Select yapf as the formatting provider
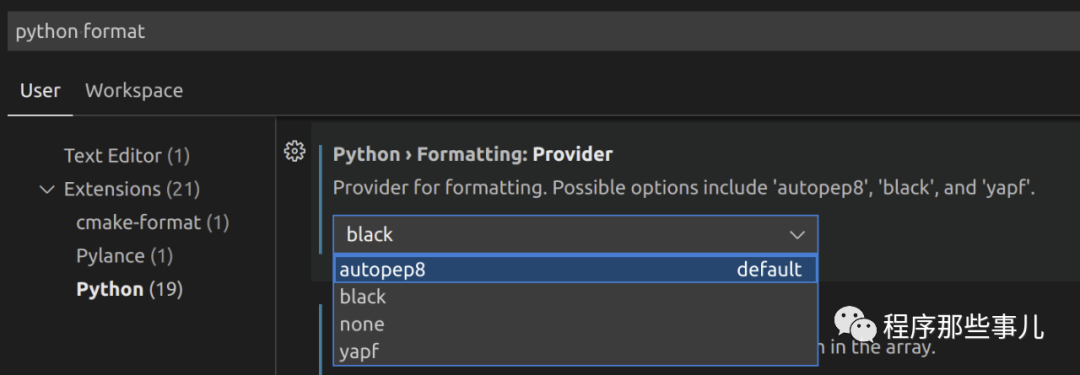 575,352
